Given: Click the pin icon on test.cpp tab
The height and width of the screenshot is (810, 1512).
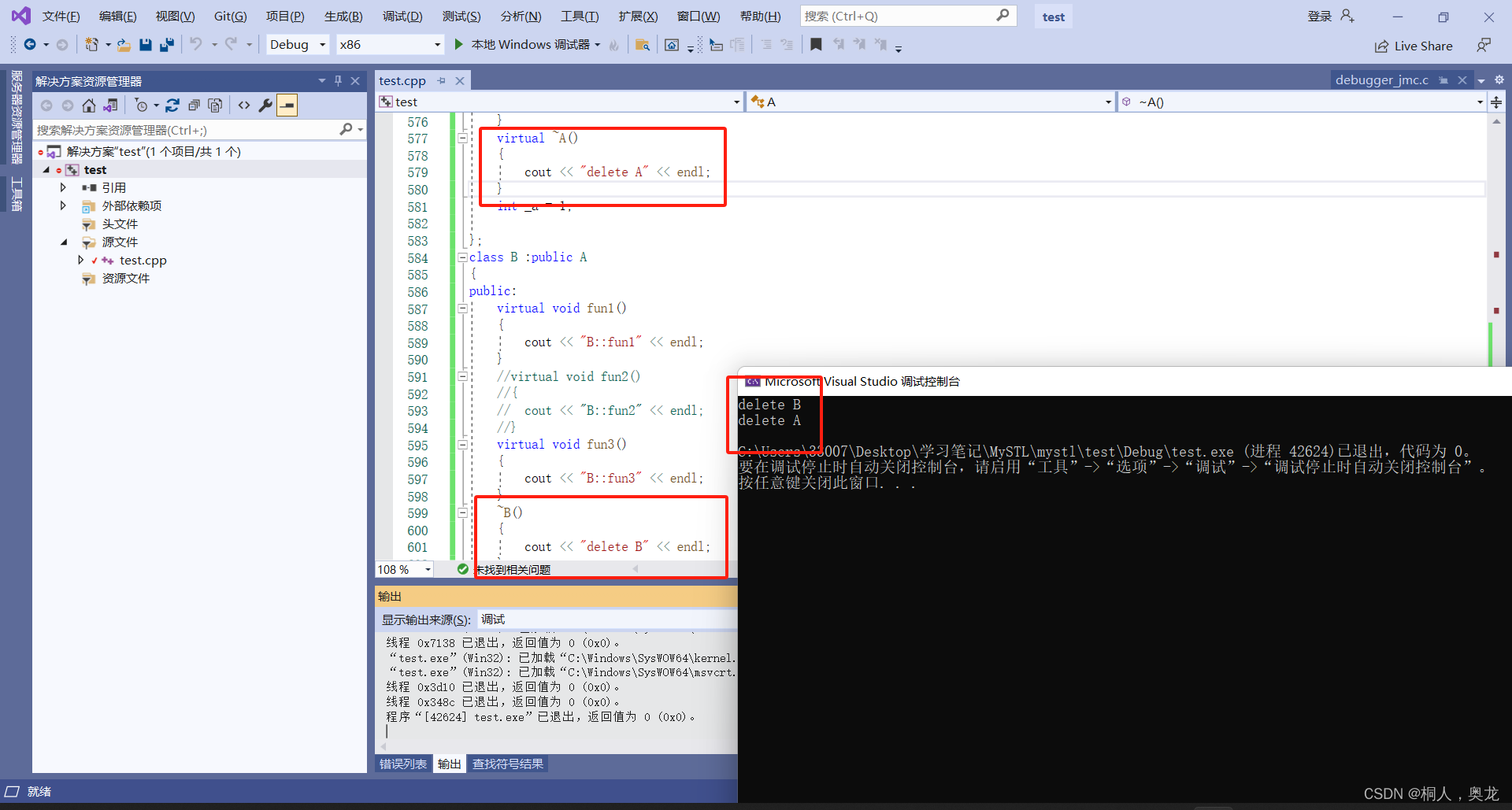Looking at the screenshot, I should coord(442,81).
